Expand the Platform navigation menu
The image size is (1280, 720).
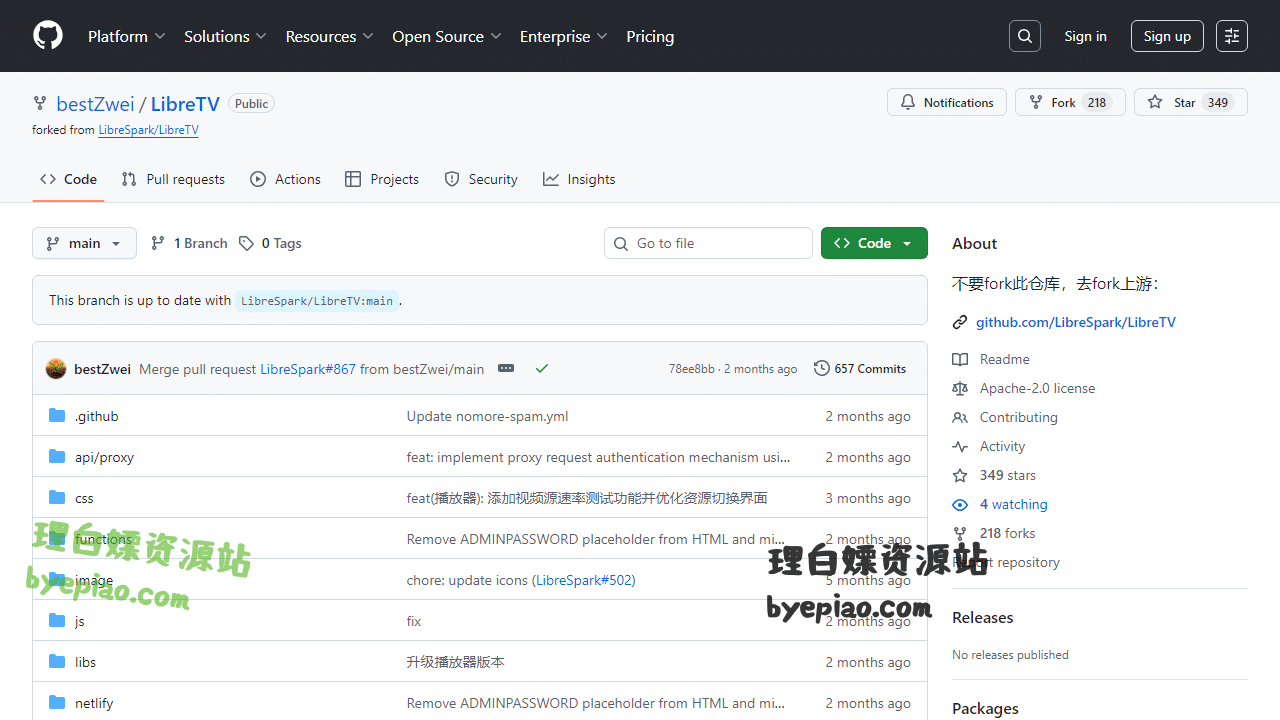126,36
